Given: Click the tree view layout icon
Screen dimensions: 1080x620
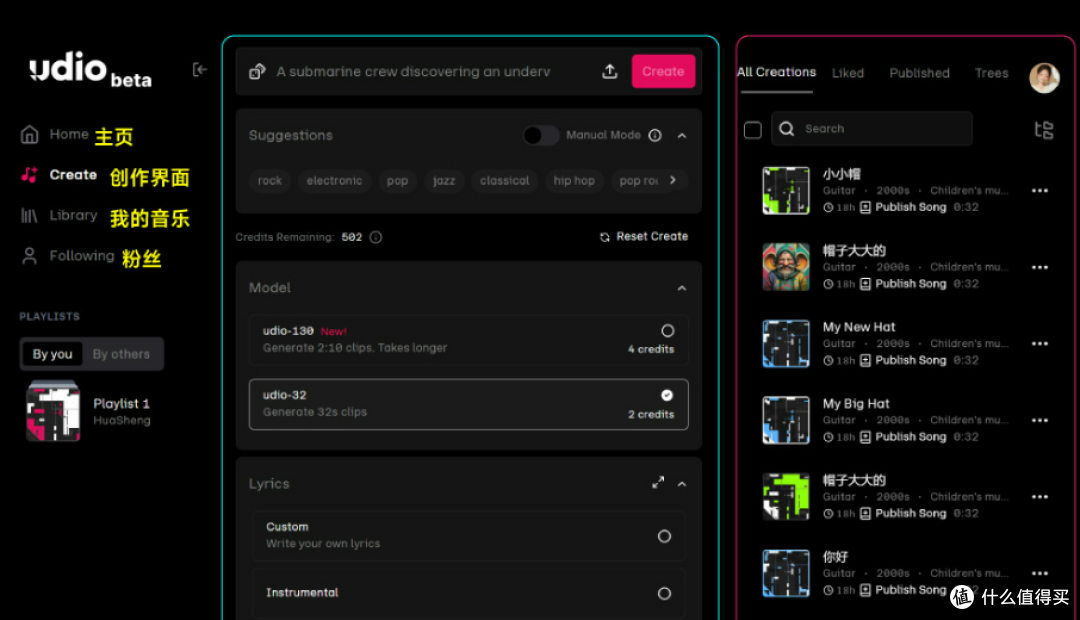Looking at the screenshot, I should pyautogui.click(x=1044, y=130).
